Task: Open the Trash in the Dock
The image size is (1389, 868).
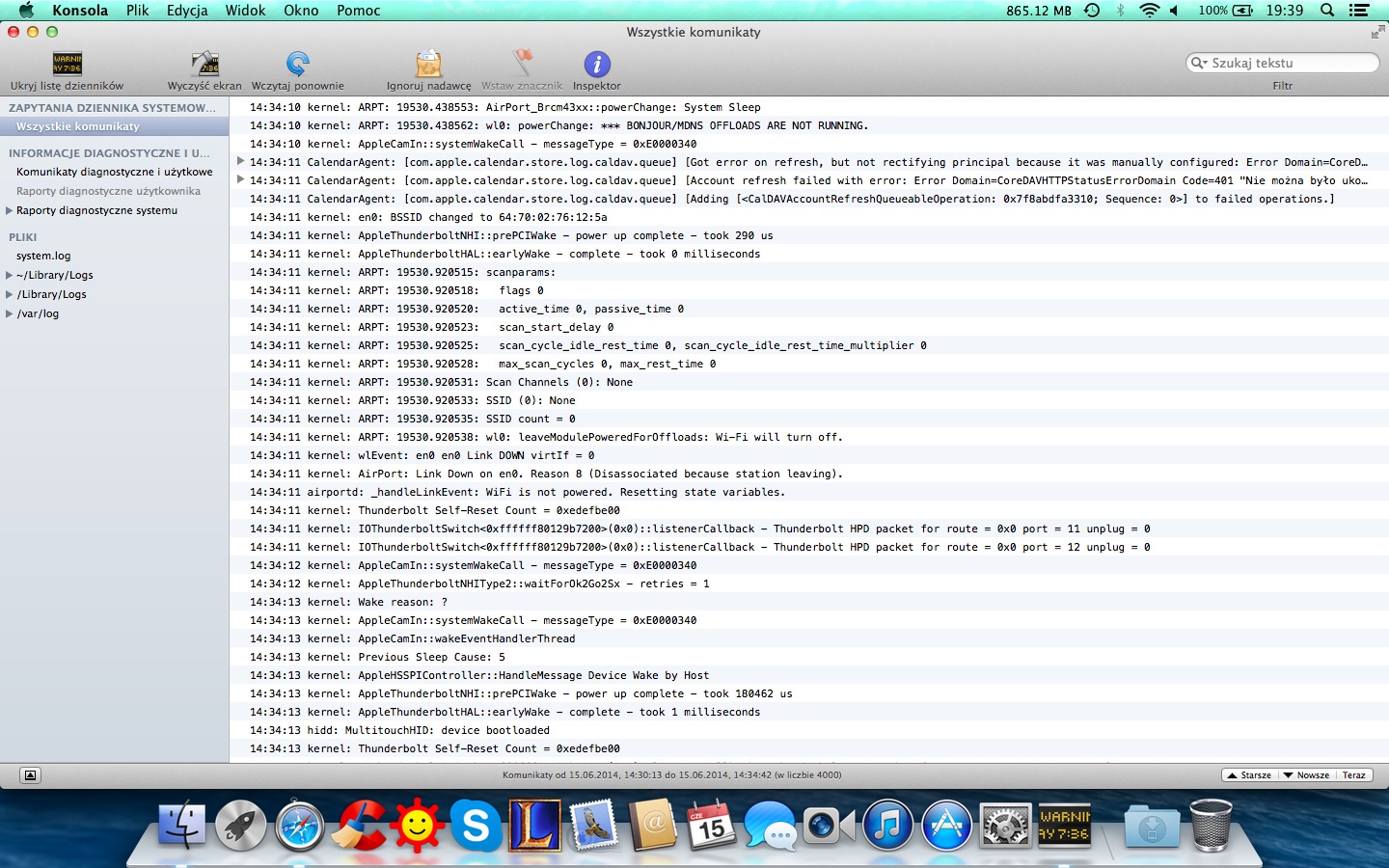Action: point(1211,826)
